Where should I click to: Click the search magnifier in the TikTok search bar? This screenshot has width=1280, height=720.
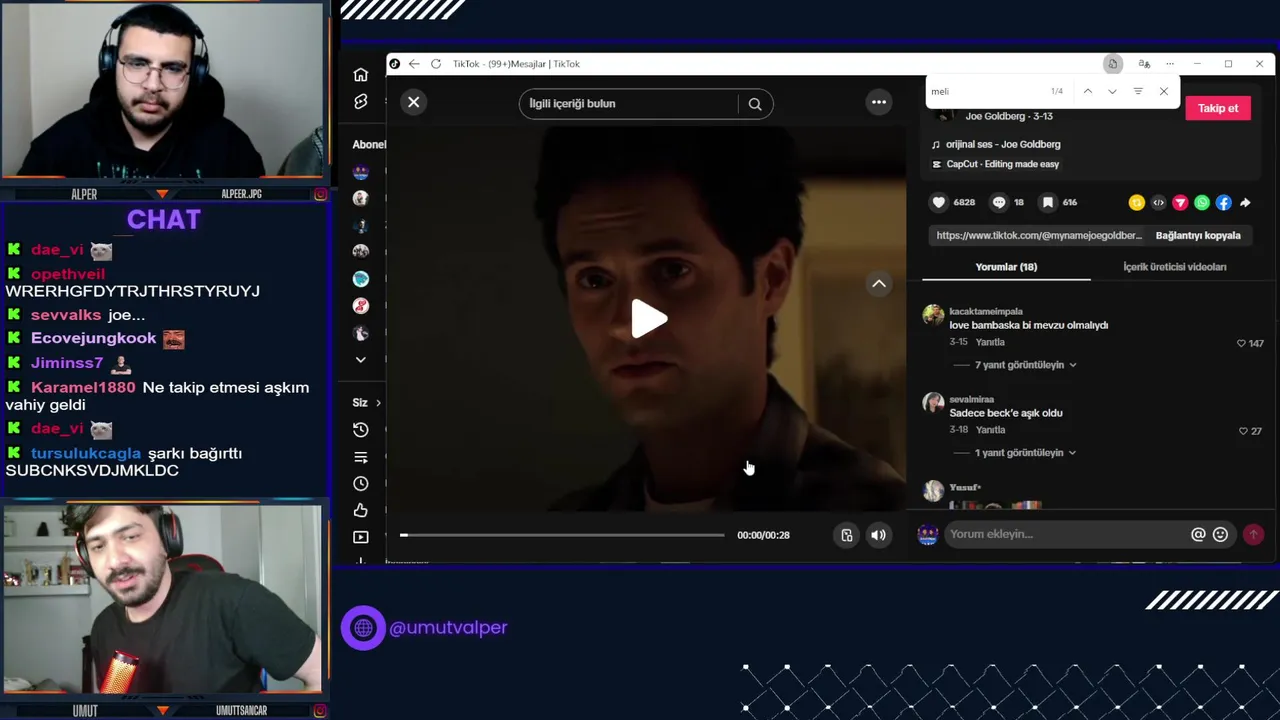tap(755, 104)
